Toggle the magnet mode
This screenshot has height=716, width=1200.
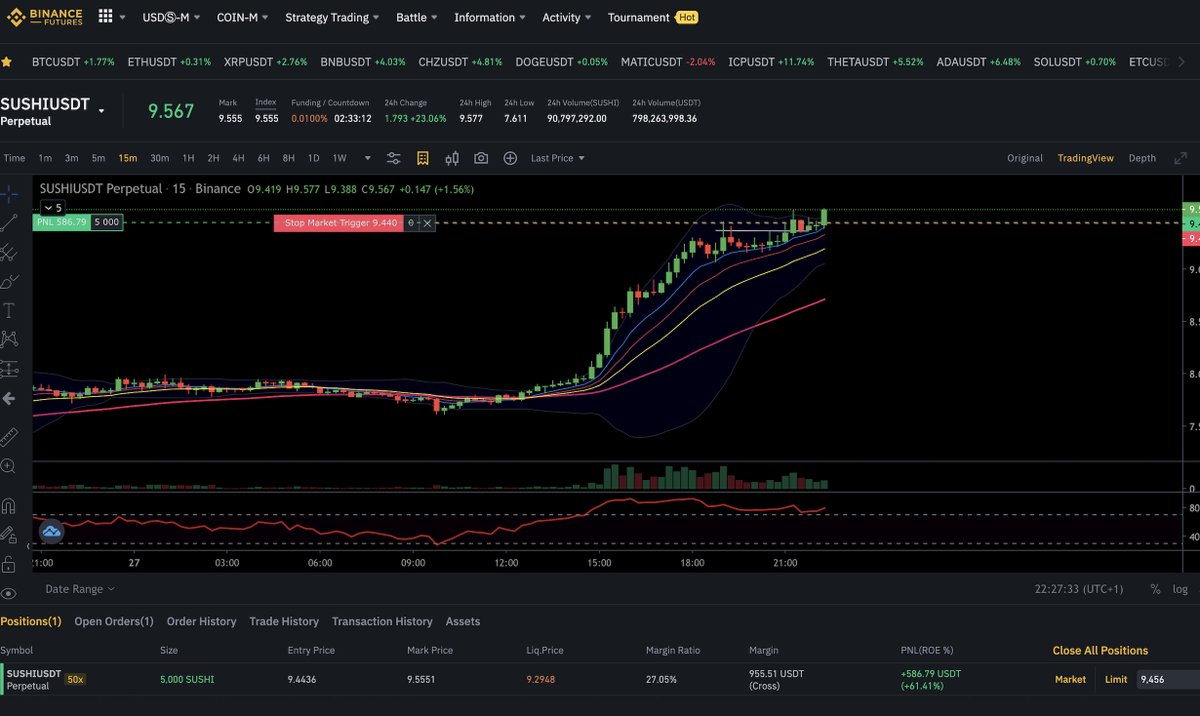click(x=9, y=505)
